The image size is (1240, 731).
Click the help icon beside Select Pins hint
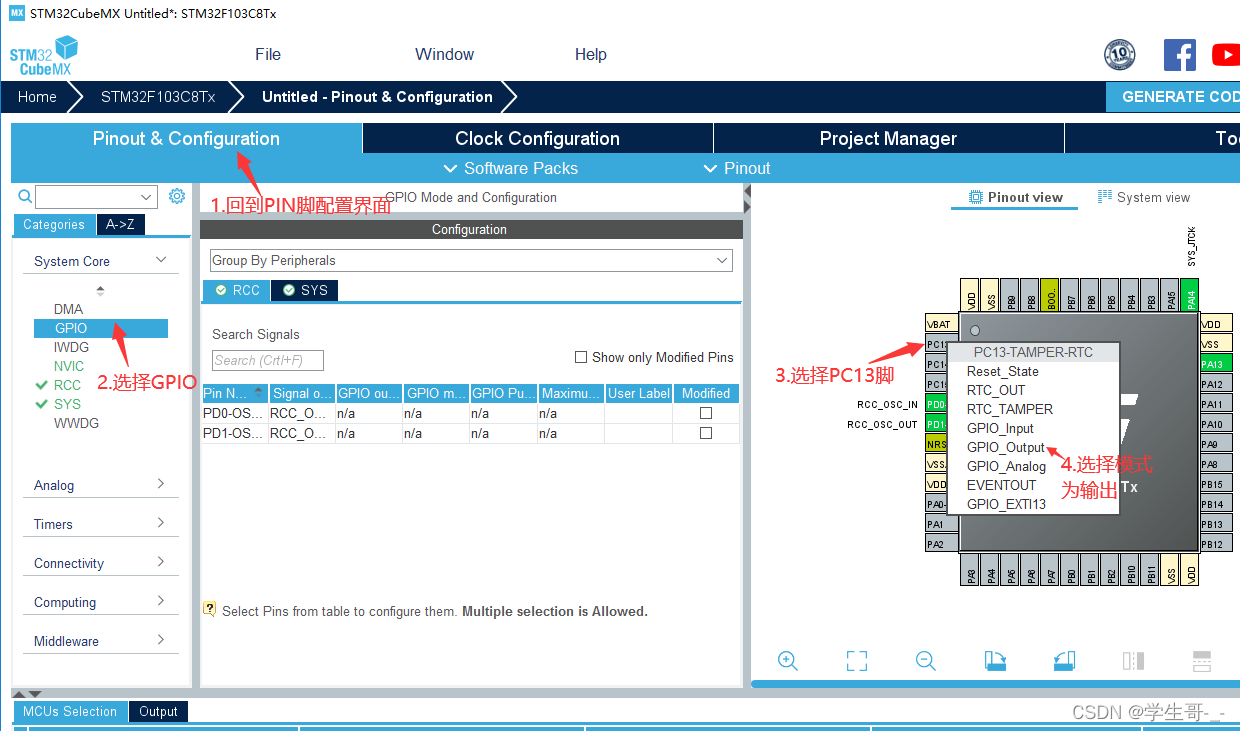(x=210, y=608)
